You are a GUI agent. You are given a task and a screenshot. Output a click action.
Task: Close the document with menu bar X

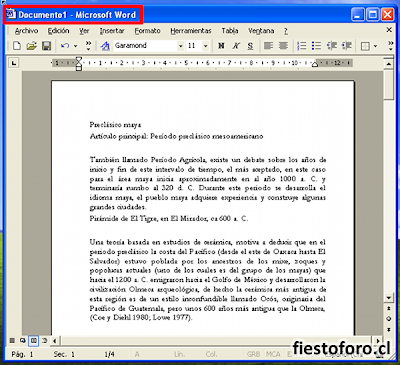pos(389,30)
